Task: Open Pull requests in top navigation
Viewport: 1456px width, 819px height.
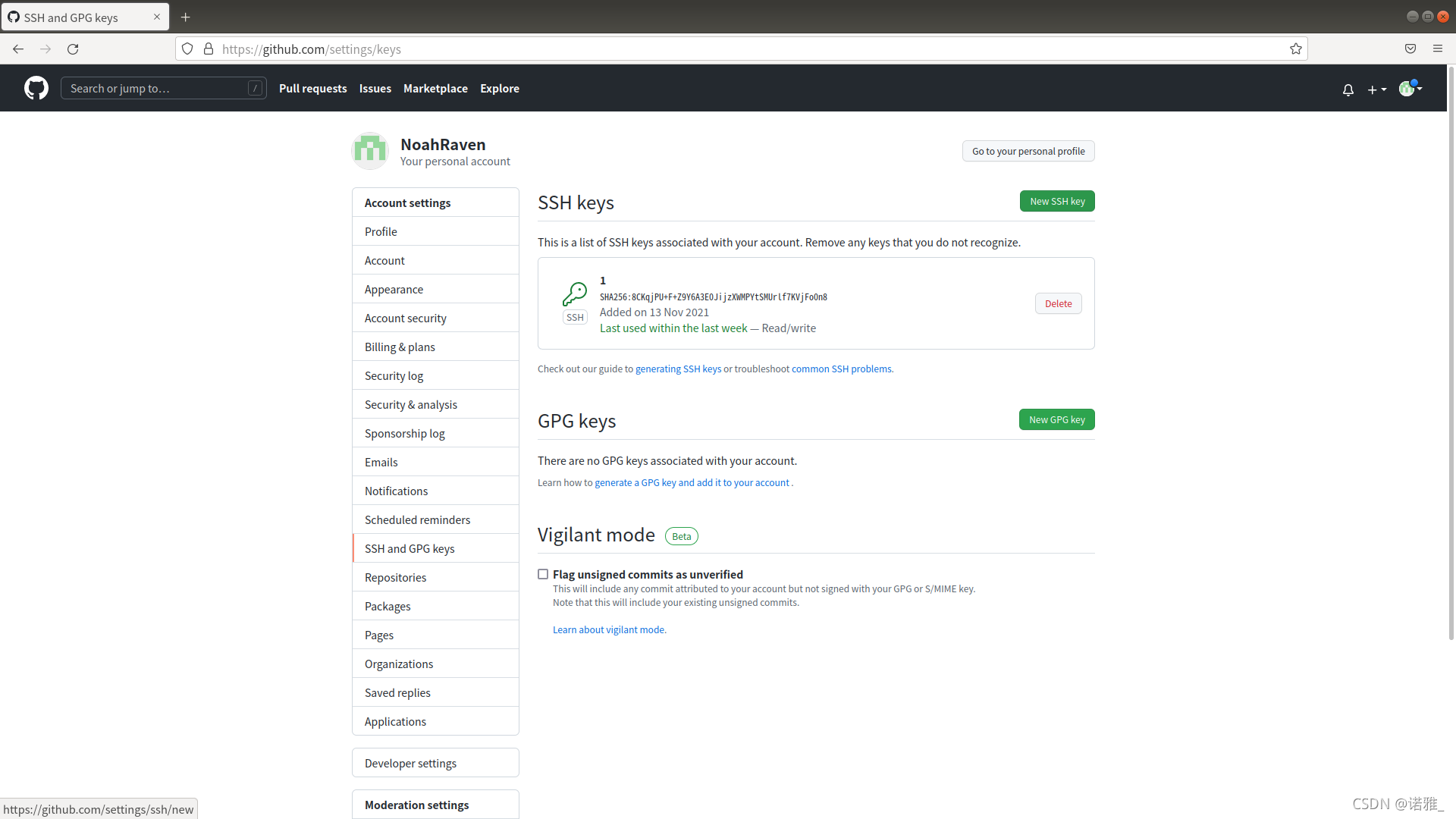Action: (x=312, y=88)
